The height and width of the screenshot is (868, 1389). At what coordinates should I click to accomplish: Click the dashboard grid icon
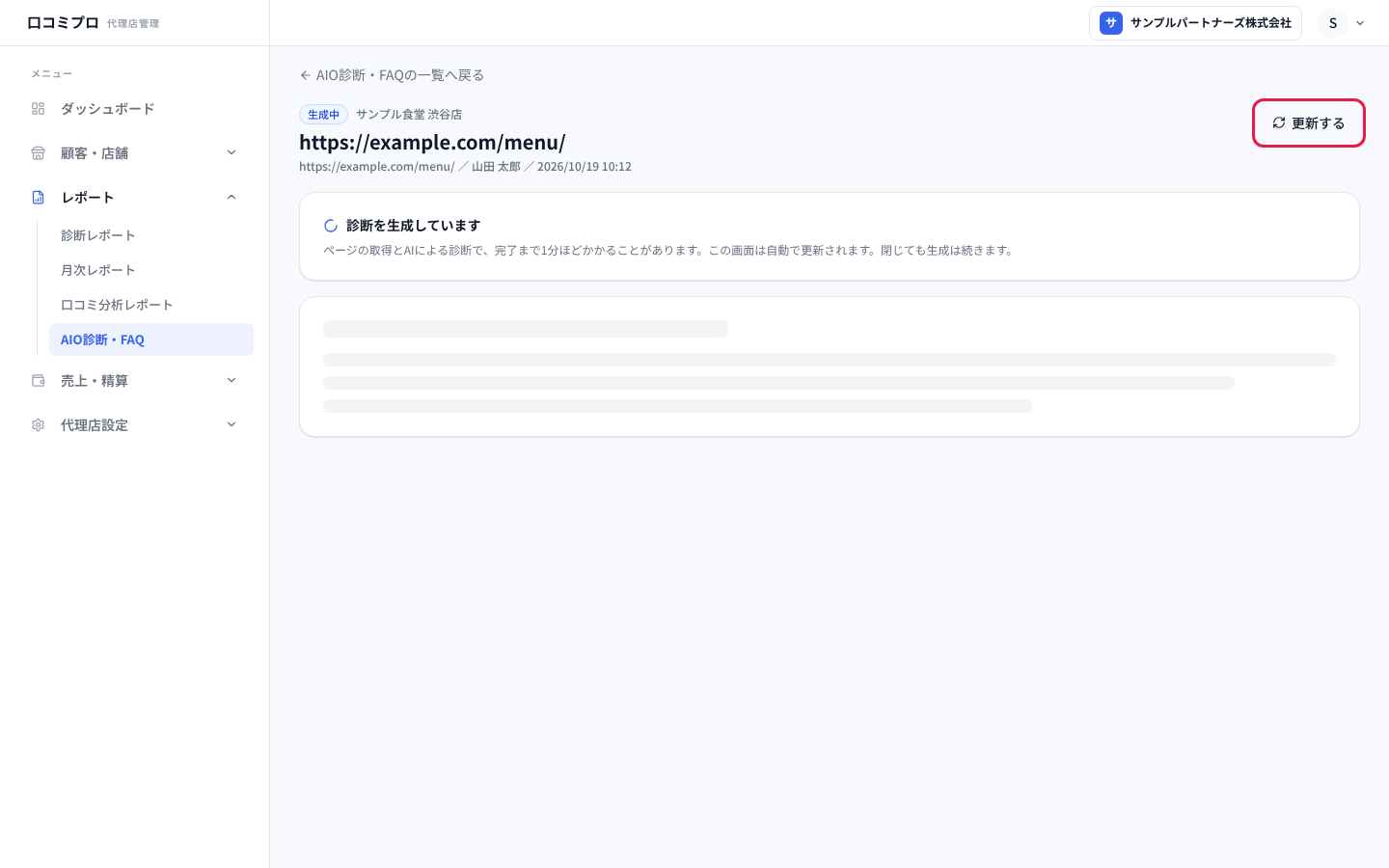[39, 109]
